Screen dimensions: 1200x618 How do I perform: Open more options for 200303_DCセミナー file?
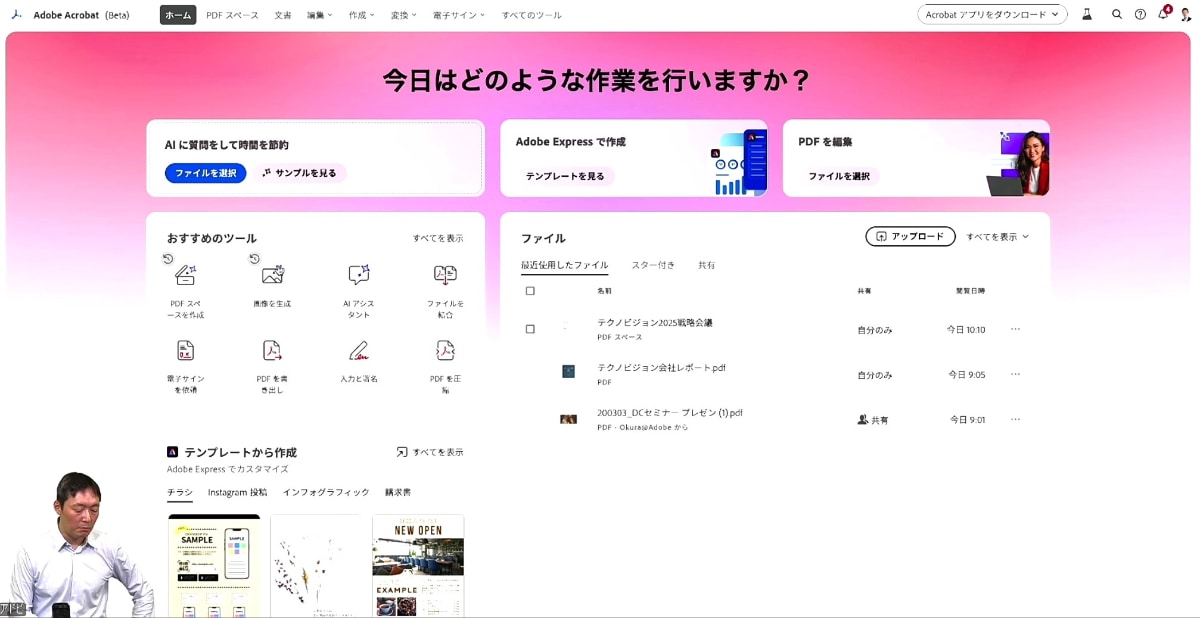[x=1015, y=419]
